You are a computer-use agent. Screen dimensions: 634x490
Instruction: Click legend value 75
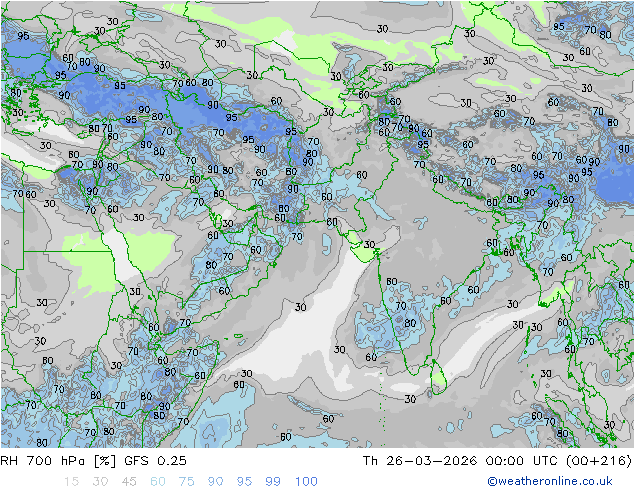pos(186,482)
